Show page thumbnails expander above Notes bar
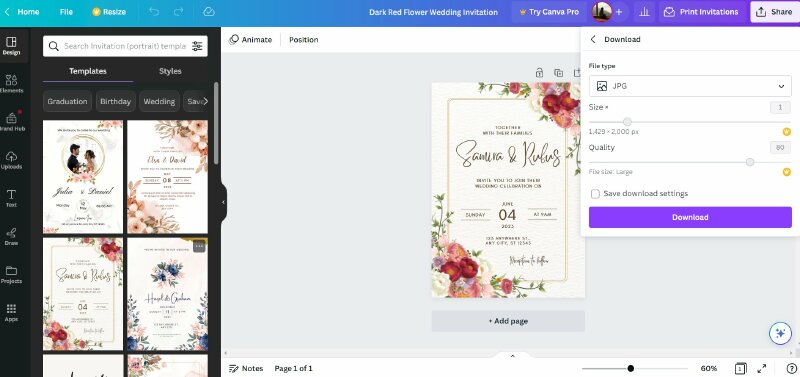Image resolution: width=800 pixels, height=377 pixels. (x=512, y=356)
